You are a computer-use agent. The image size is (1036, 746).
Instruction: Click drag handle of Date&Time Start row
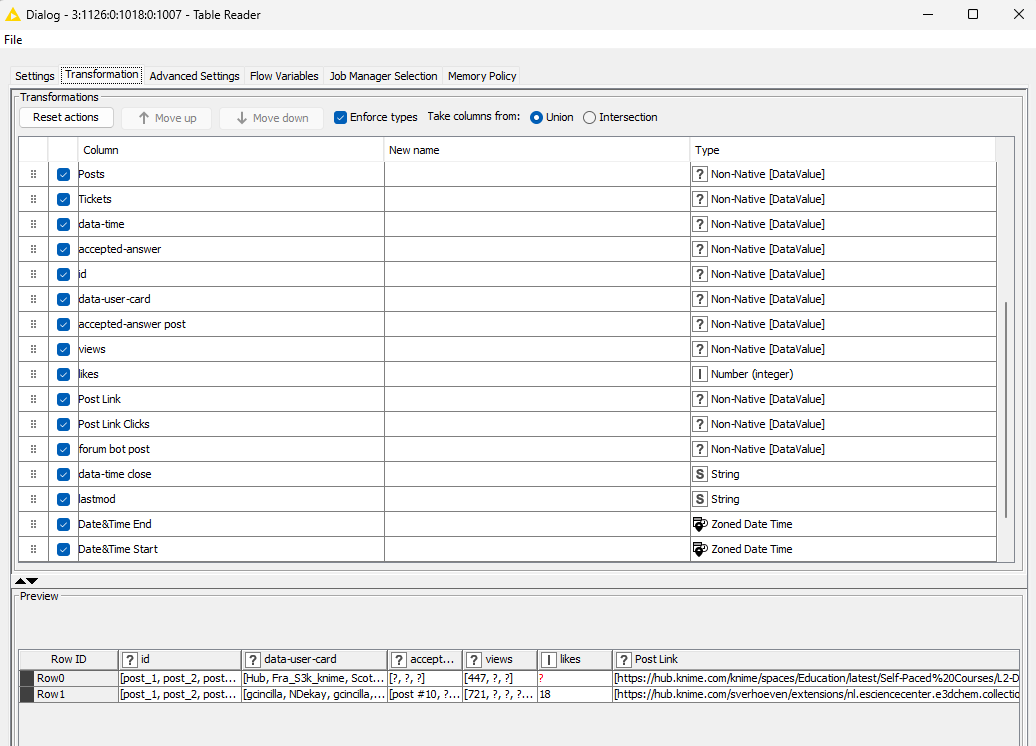(33, 549)
